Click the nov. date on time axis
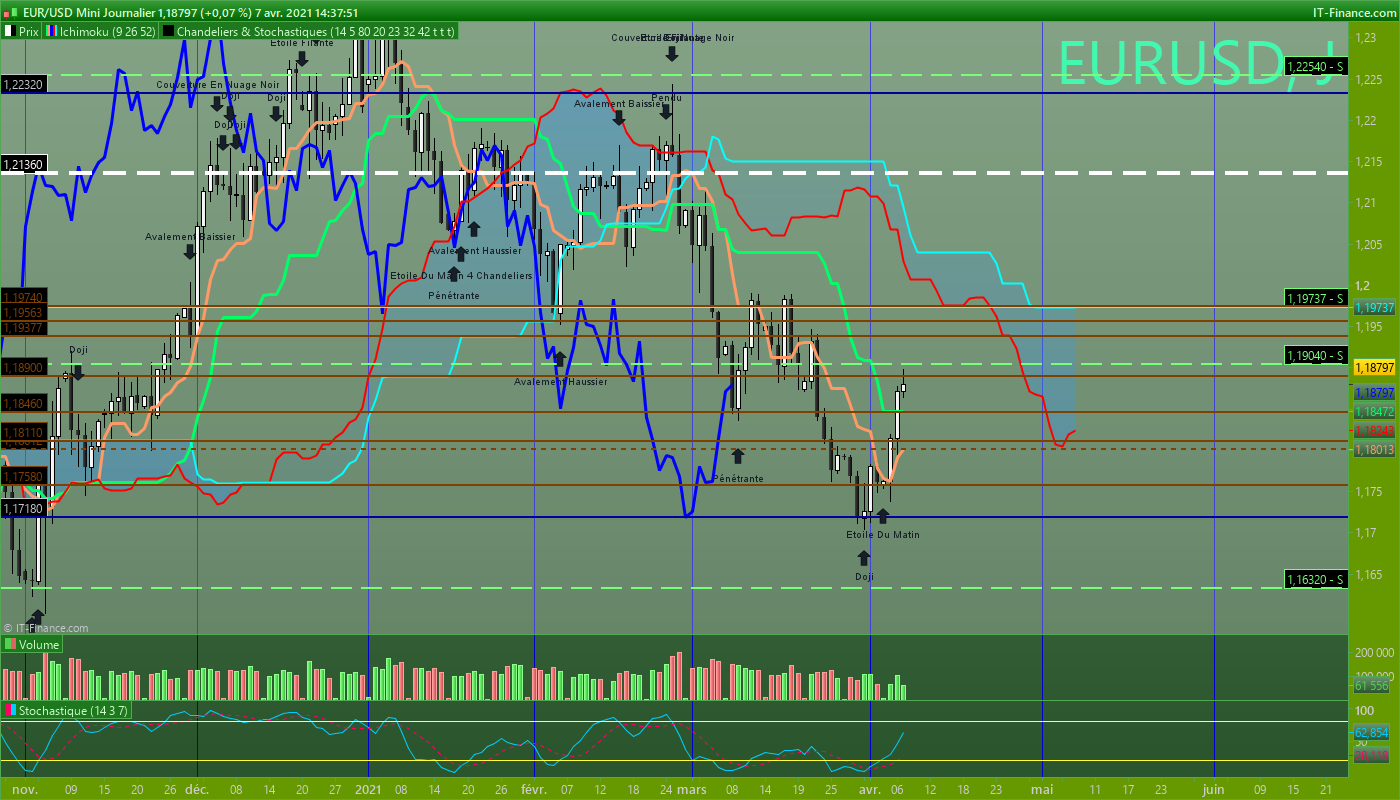The width and height of the screenshot is (1400, 800). tap(25, 789)
